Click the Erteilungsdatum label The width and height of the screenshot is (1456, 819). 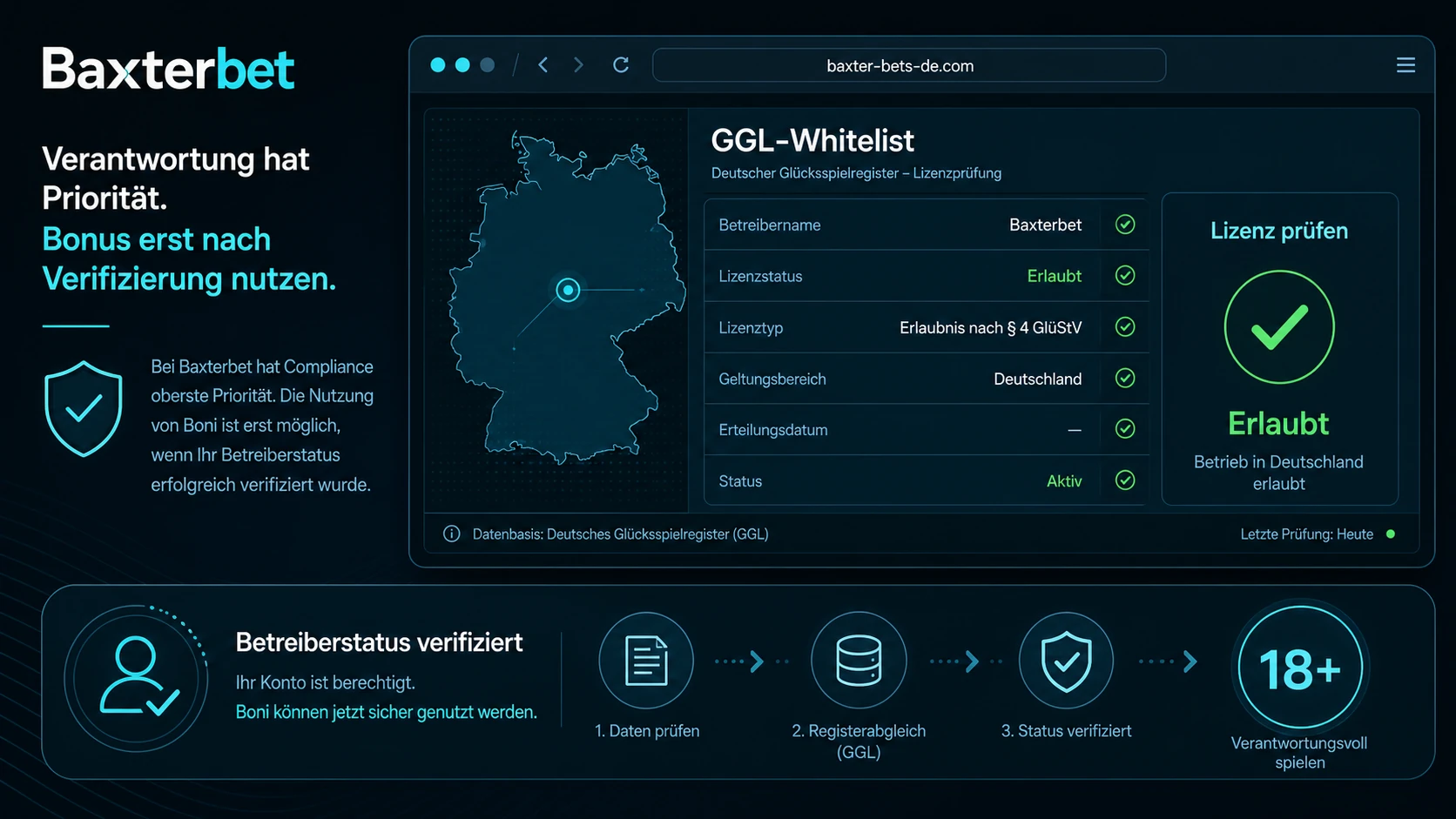pyautogui.click(x=773, y=430)
